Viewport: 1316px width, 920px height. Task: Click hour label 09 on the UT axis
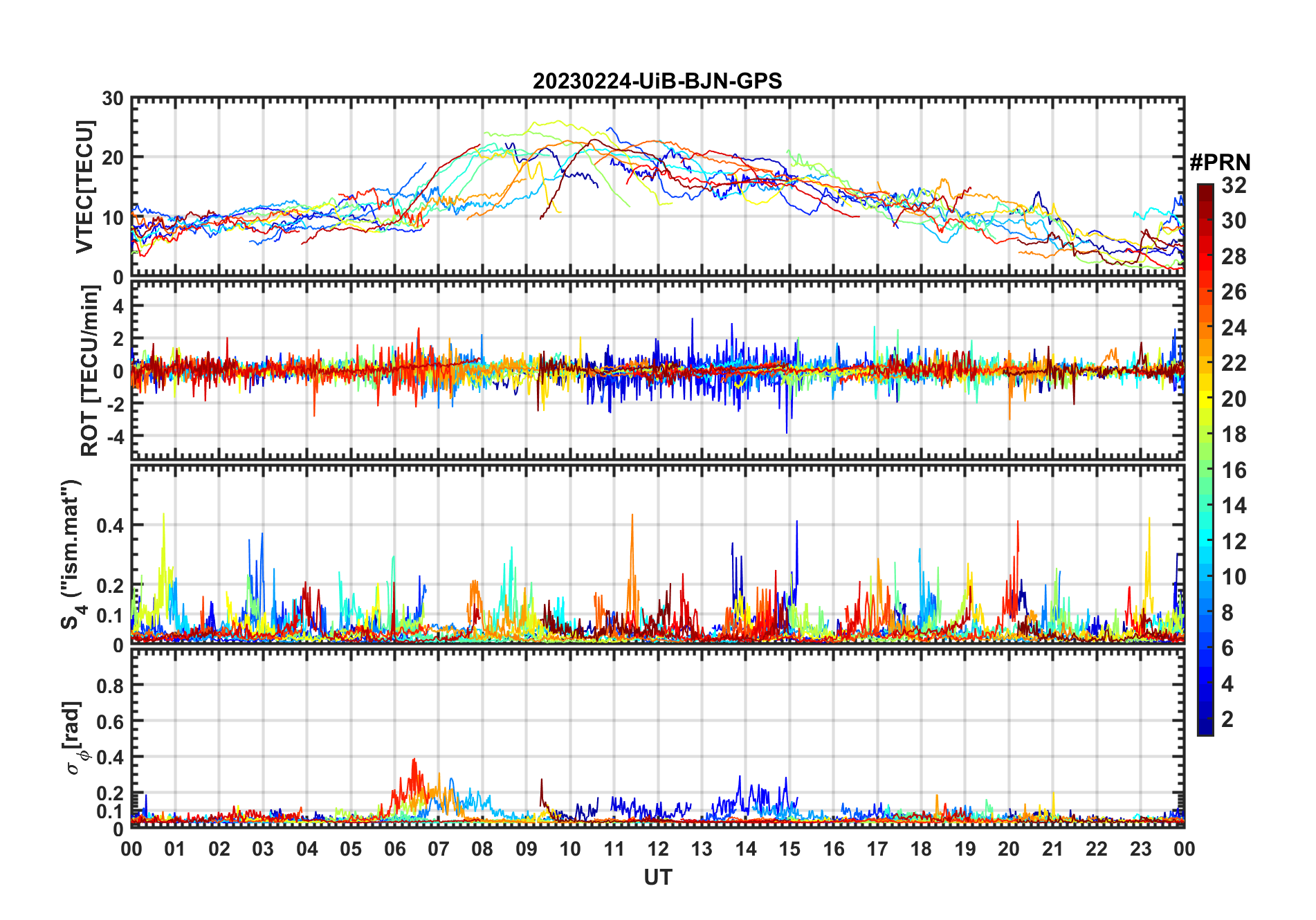tap(527, 849)
